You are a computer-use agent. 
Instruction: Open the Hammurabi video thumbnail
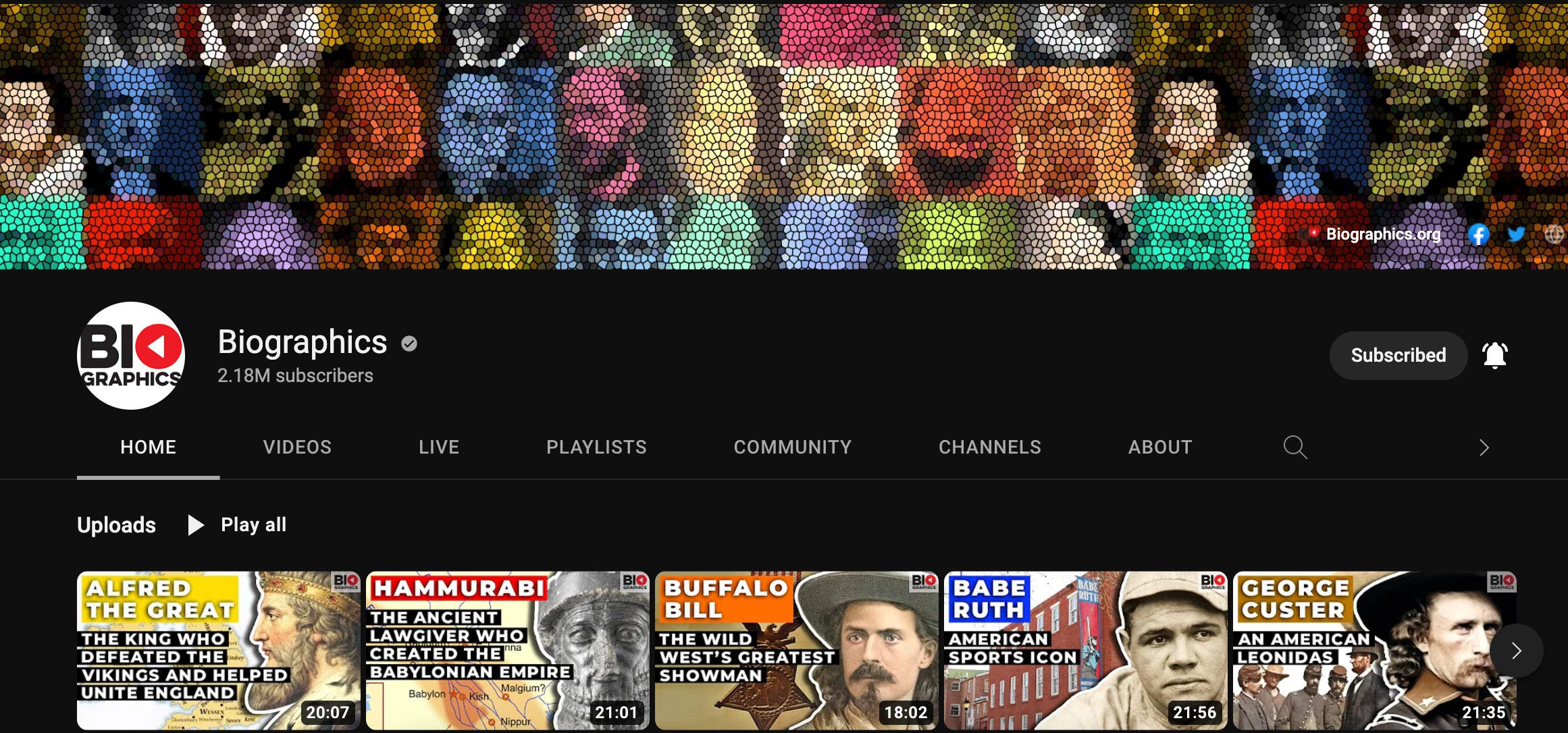click(x=508, y=651)
